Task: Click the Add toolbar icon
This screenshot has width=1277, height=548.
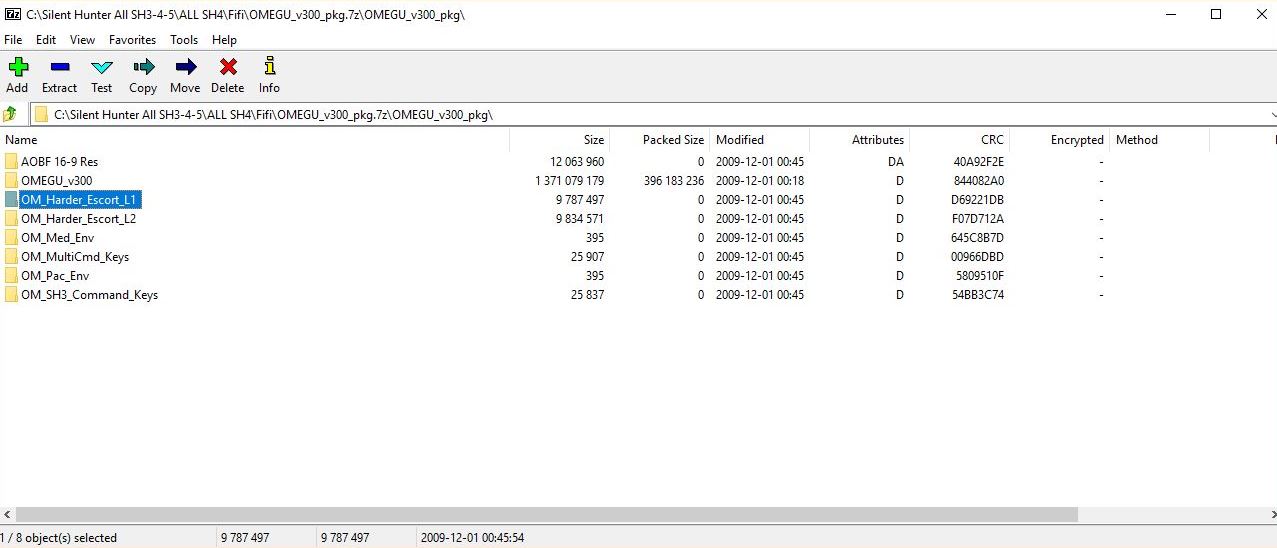Action: (x=17, y=67)
